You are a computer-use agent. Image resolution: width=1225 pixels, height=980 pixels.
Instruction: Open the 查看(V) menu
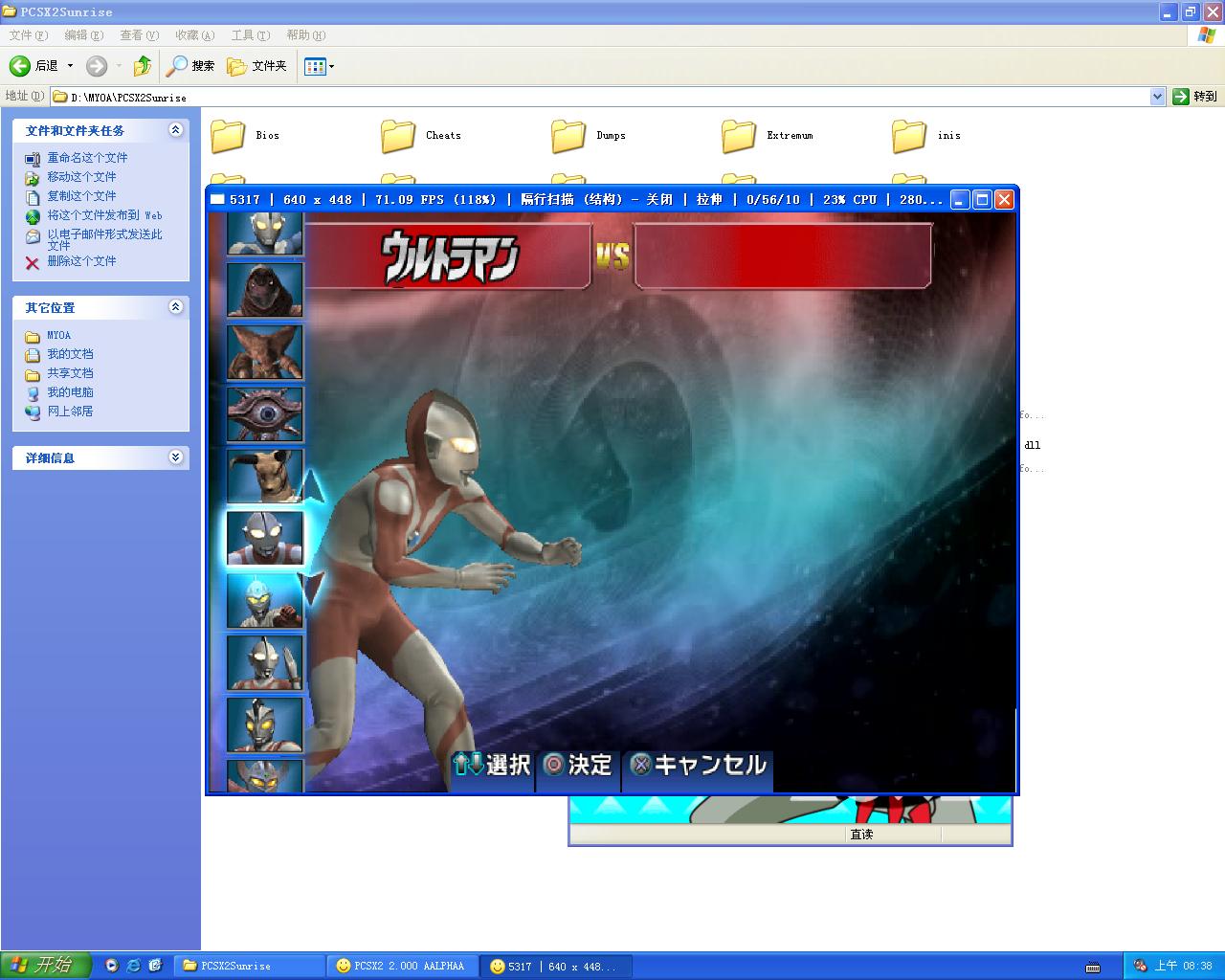(140, 35)
